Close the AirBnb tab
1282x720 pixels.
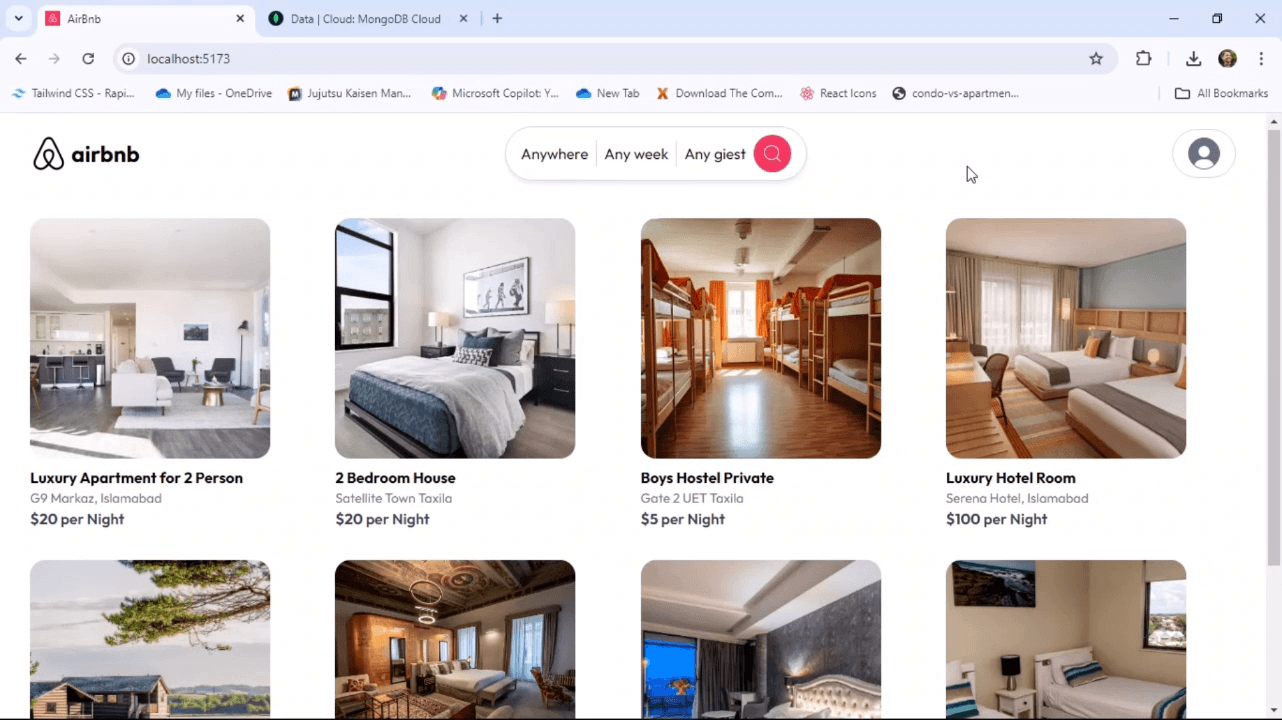(x=240, y=19)
